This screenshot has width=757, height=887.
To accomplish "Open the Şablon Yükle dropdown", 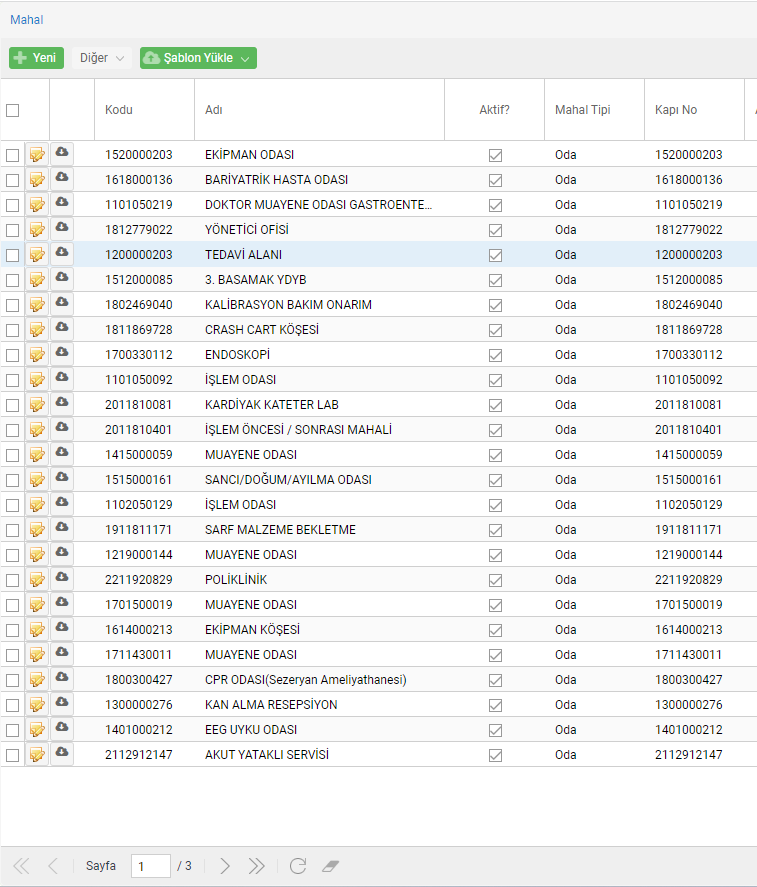I will pos(198,58).
